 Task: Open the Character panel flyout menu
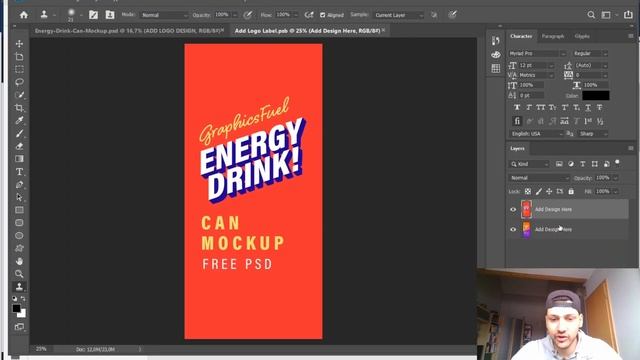631,36
